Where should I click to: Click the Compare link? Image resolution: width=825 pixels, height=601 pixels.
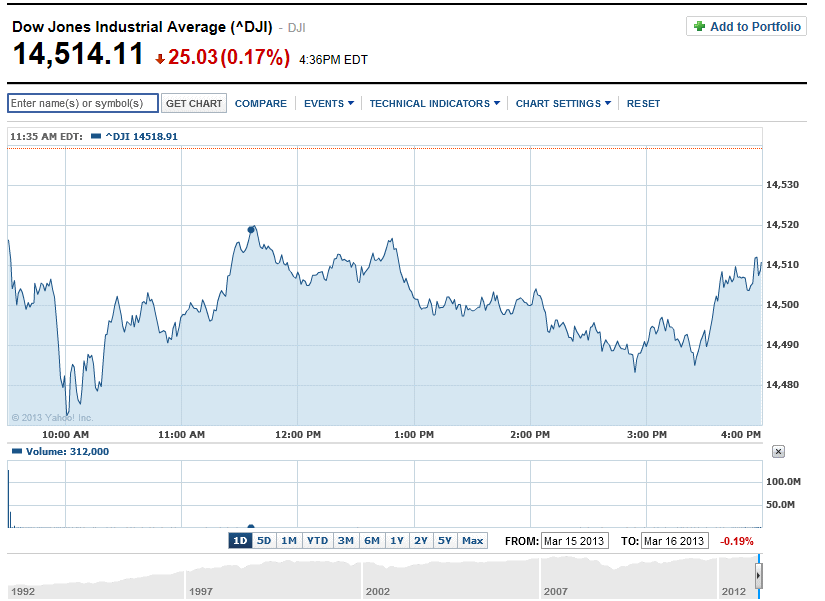(260, 104)
